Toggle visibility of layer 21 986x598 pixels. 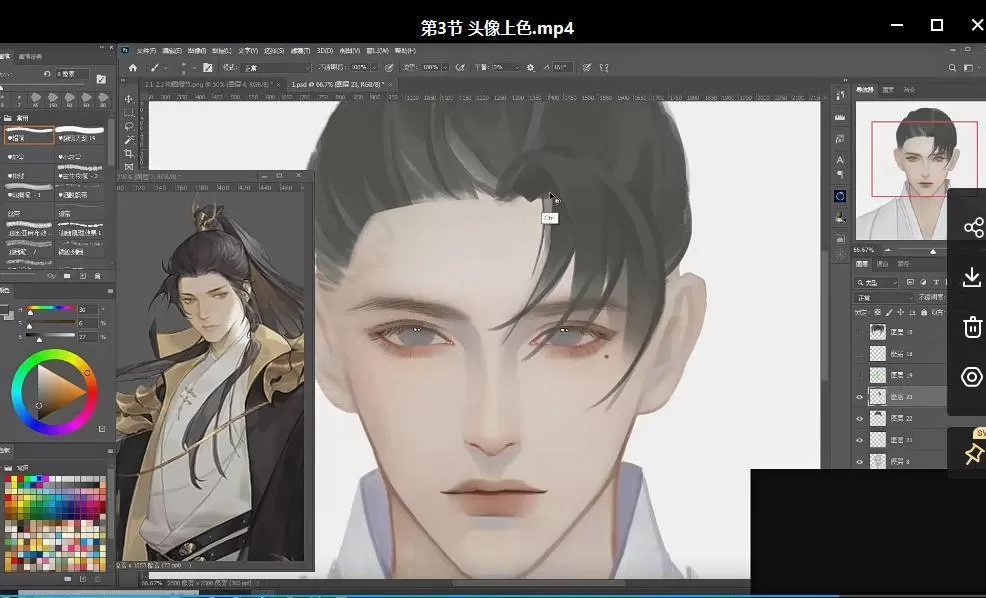859,440
